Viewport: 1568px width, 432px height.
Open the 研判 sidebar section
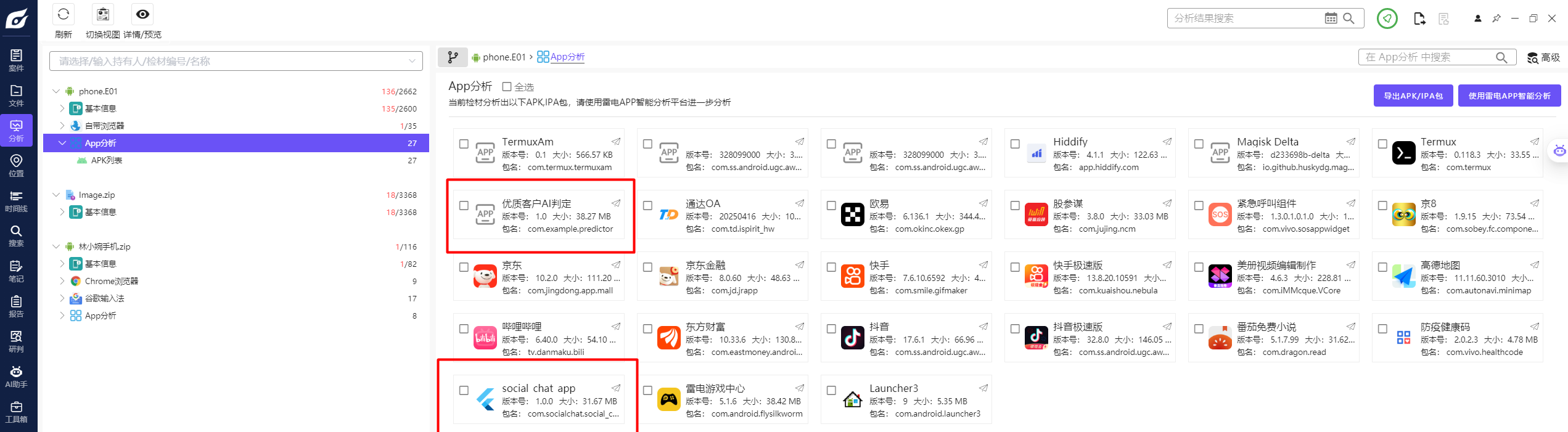(17, 341)
